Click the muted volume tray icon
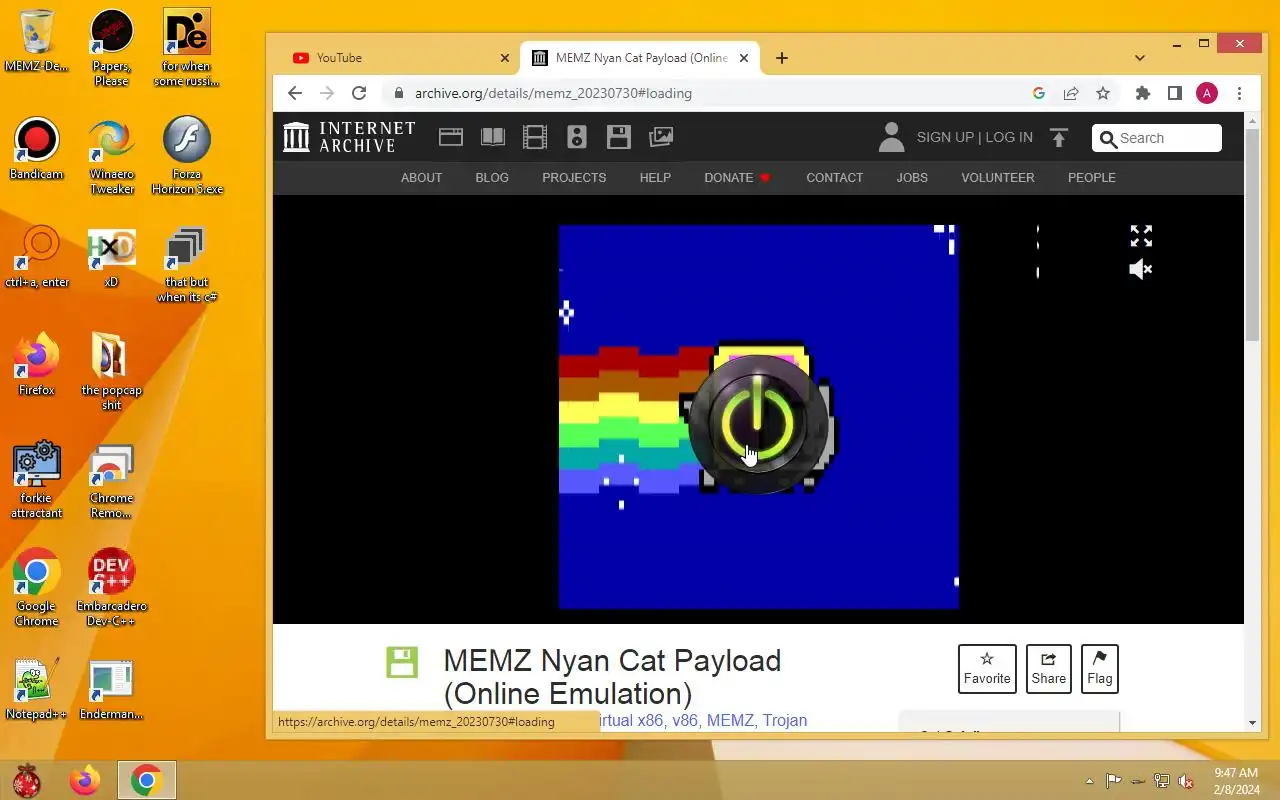This screenshot has width=1280, height=800. click(1186, 781)
